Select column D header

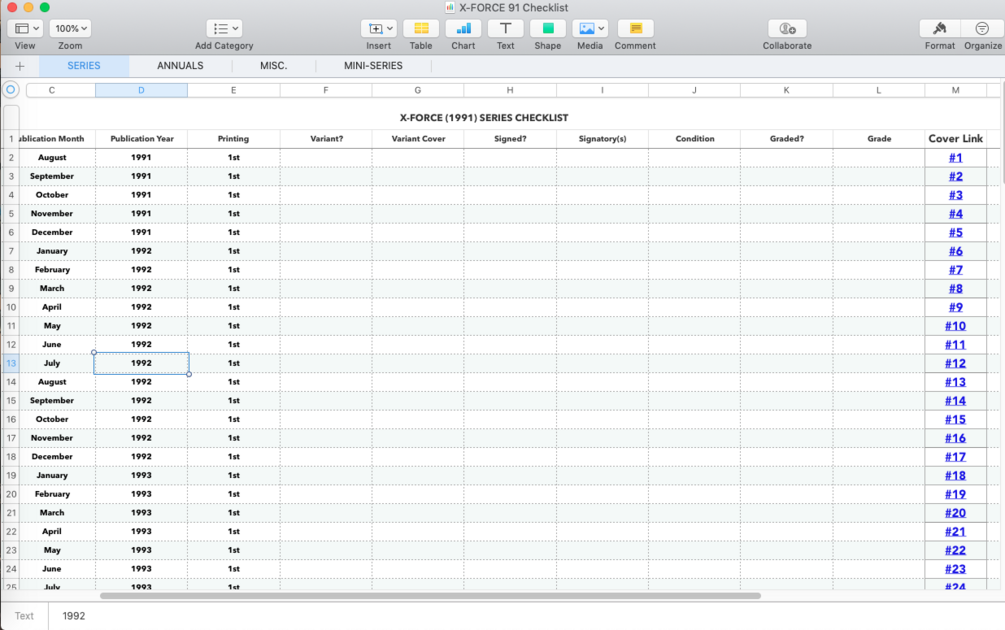pos(141,90)
